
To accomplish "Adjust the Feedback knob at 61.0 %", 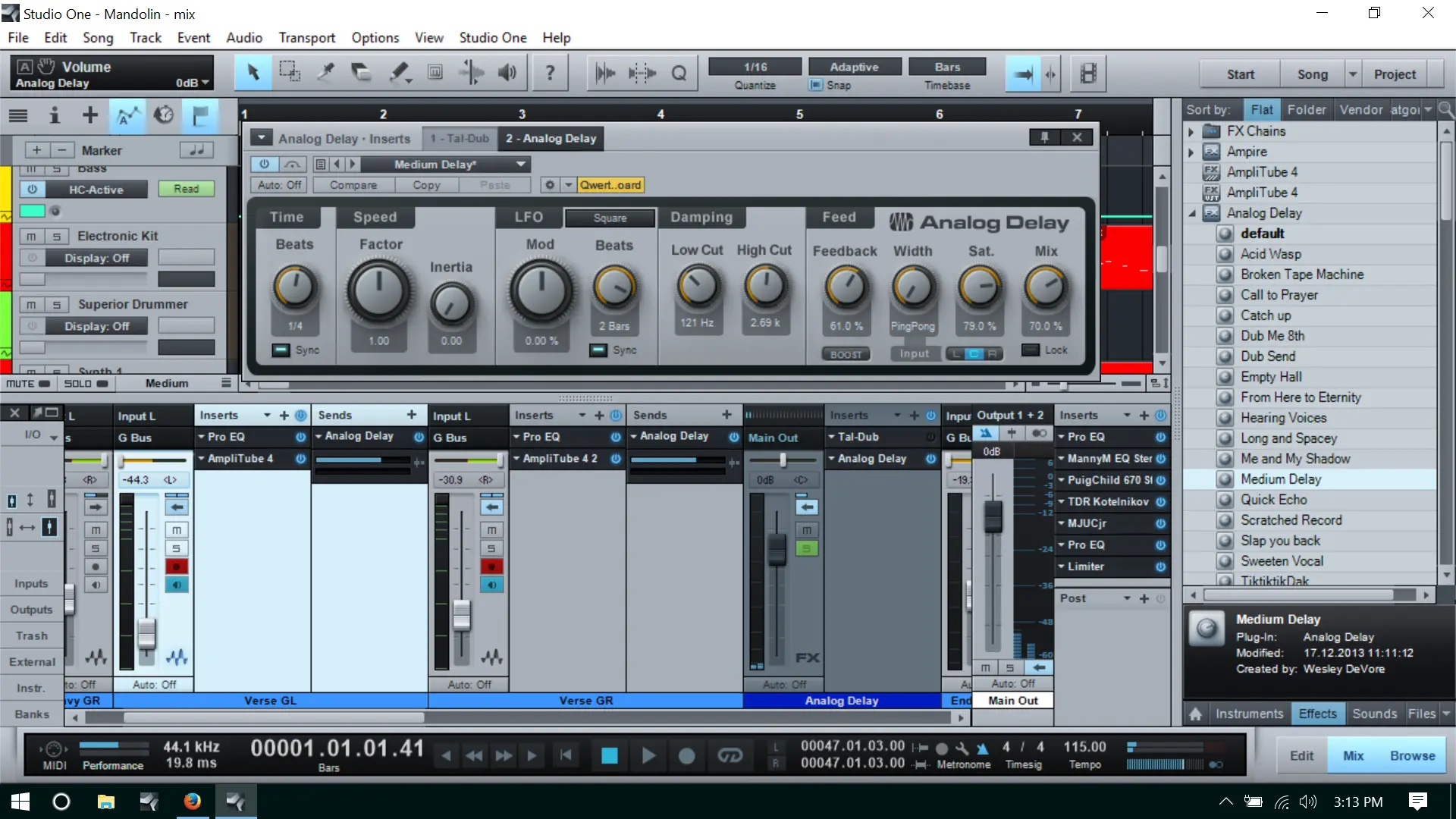I will point(846,288).
